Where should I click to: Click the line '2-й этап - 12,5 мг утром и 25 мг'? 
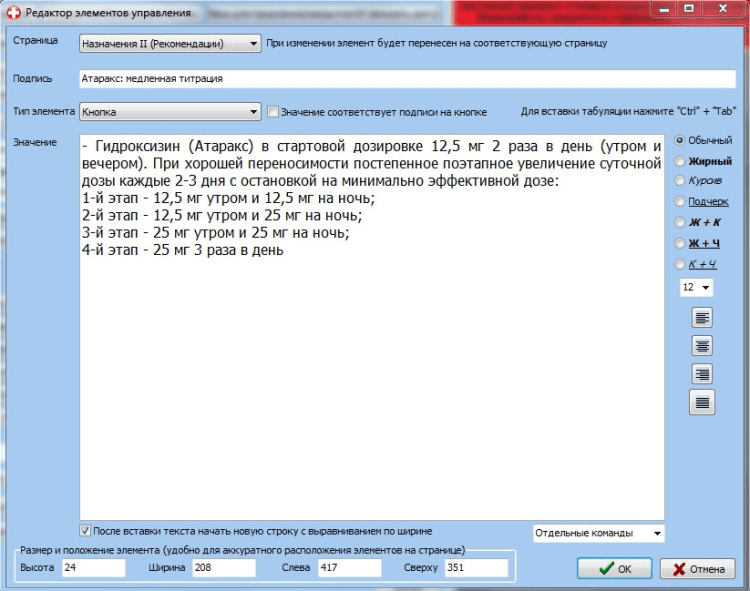pyautogui.click(x=222, y=215)
